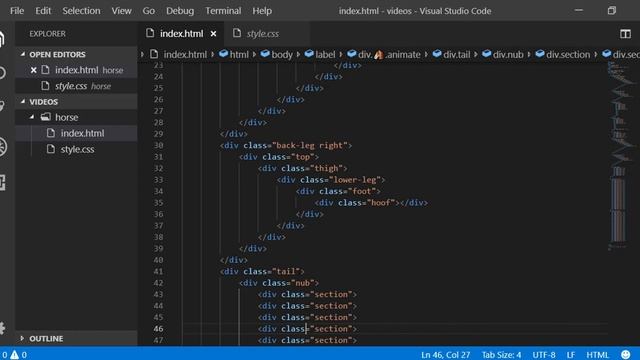Image resolution: width=640 pixels, height=360 pixels.
Task: Open Source Control view in activity bar
Action: [x=2, y=106]
